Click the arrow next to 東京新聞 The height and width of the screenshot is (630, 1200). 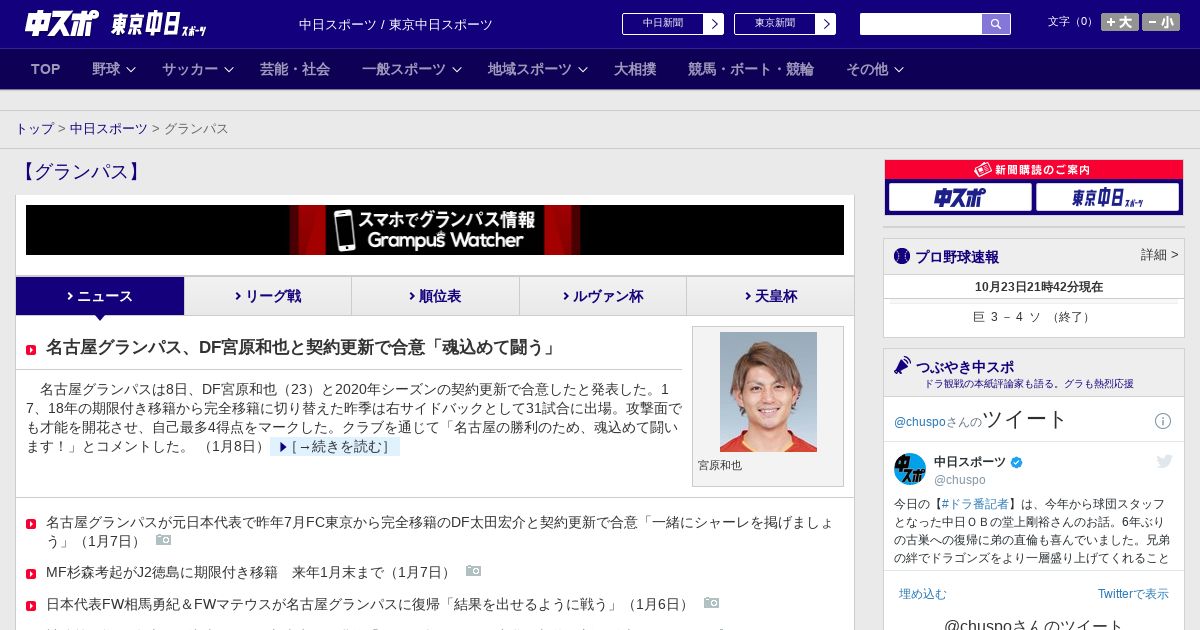tap(826, 24)
